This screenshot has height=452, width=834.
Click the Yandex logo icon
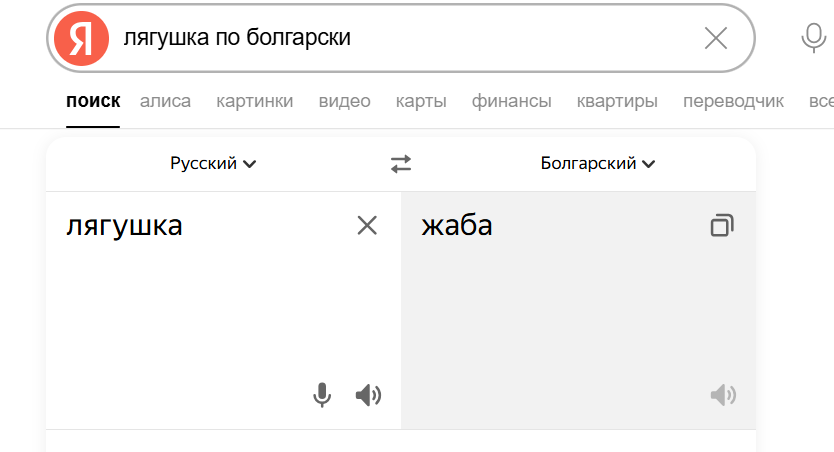click(x=81, y=39)
